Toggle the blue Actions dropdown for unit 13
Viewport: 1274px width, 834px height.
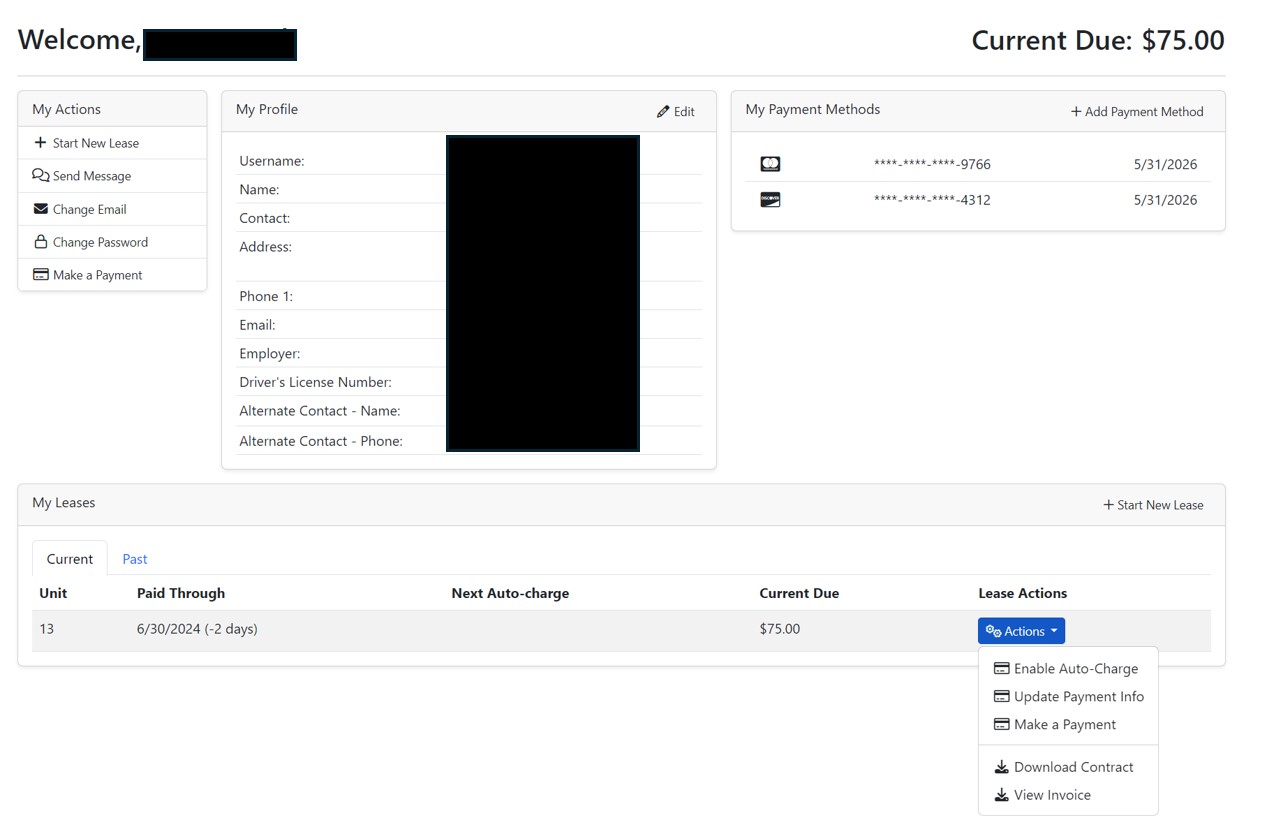pos(1021,631)
